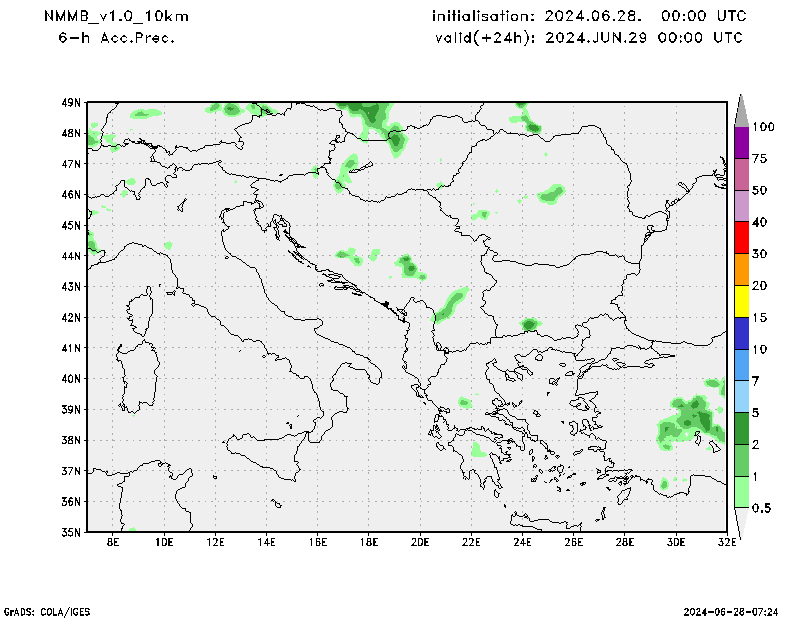
Task: Click the gray arrow atop the color scale
Action: 742,109
